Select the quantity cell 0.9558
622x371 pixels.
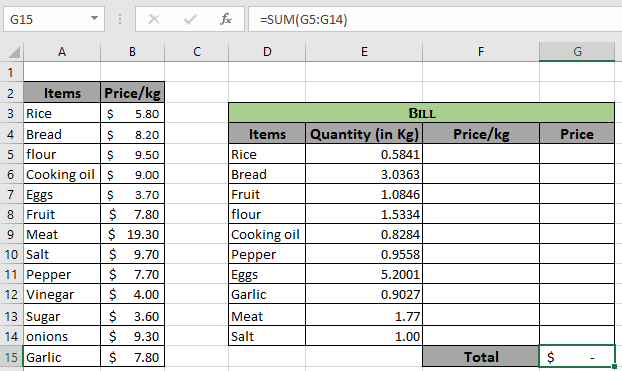click(364, 254)
